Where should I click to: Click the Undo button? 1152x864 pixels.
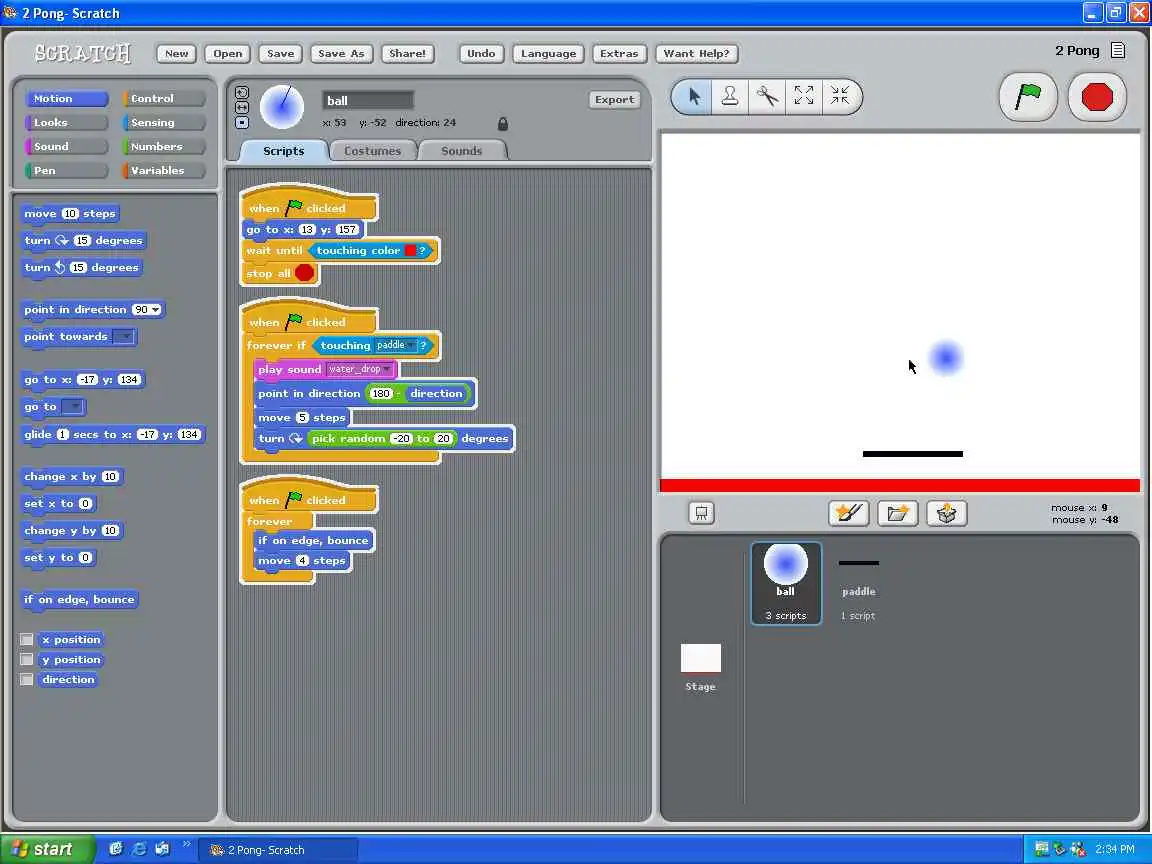pos(481,54)
